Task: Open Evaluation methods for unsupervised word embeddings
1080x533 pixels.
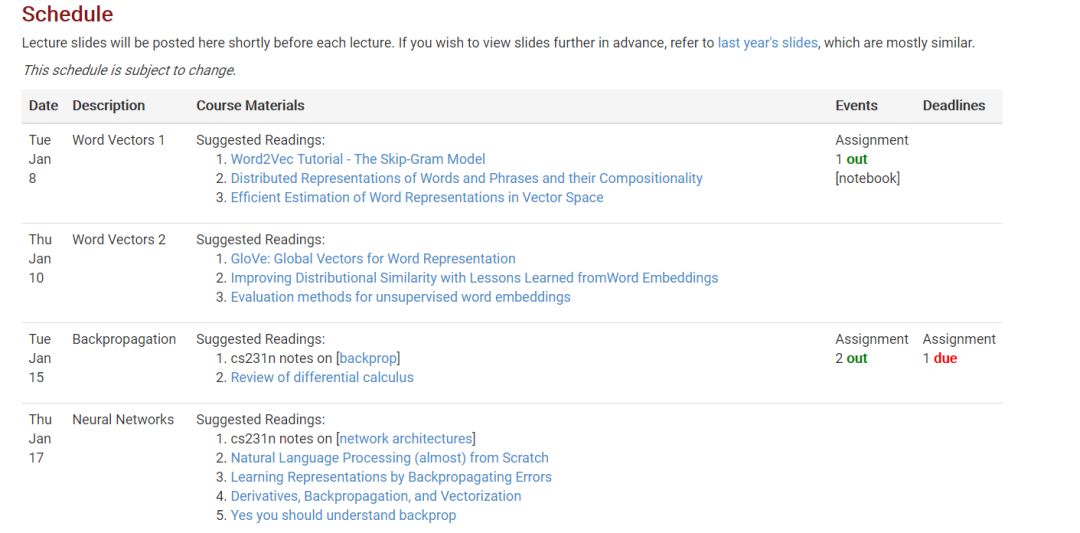Action: tap(400, 297)
